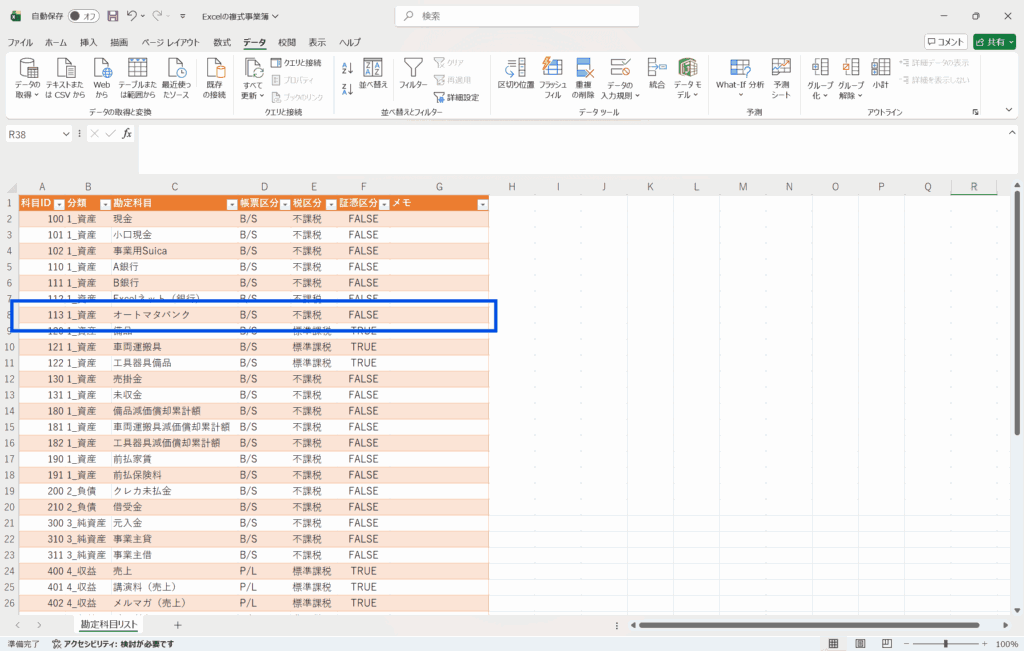Open filter dropdown on メモ column header
The image size is (1024, 651).
coord(483,203)
